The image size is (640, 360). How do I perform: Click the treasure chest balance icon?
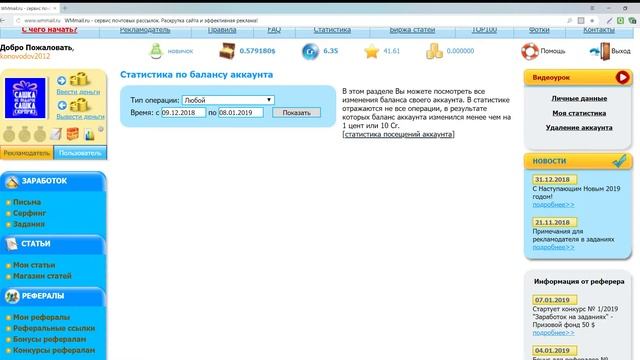[x=227, y=51]
